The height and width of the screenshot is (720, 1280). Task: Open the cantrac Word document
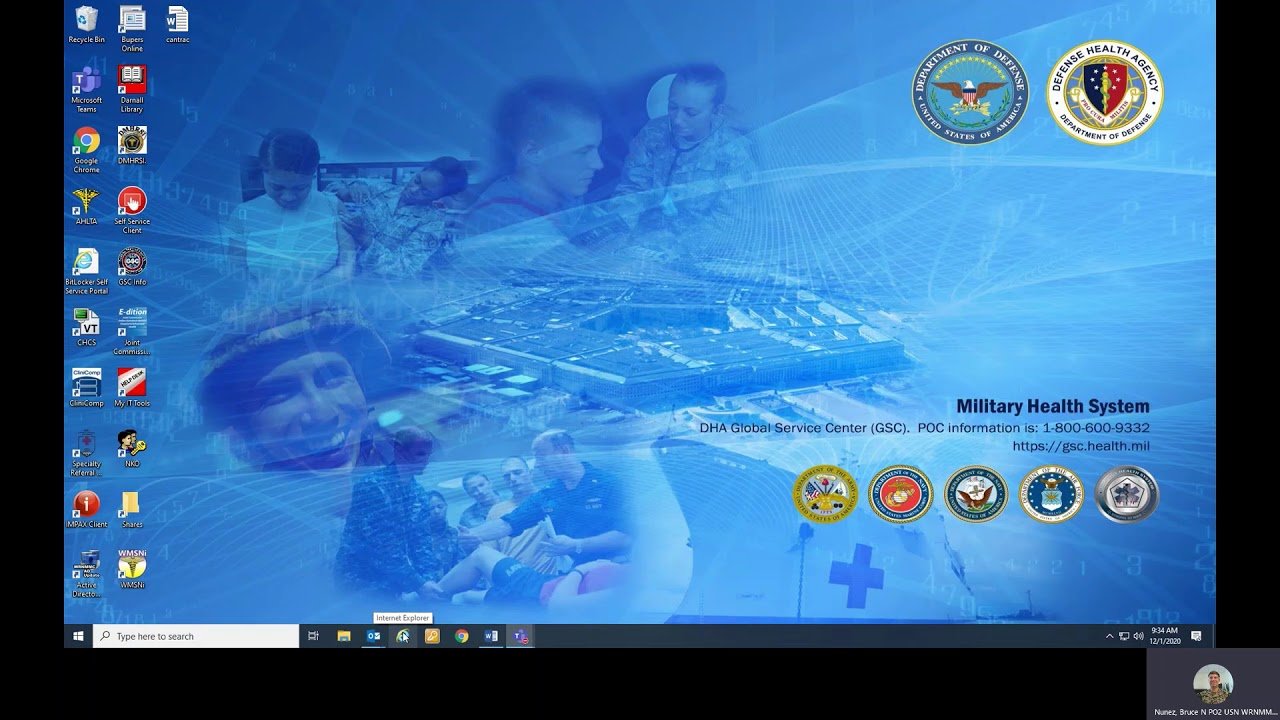pos(177,21)
